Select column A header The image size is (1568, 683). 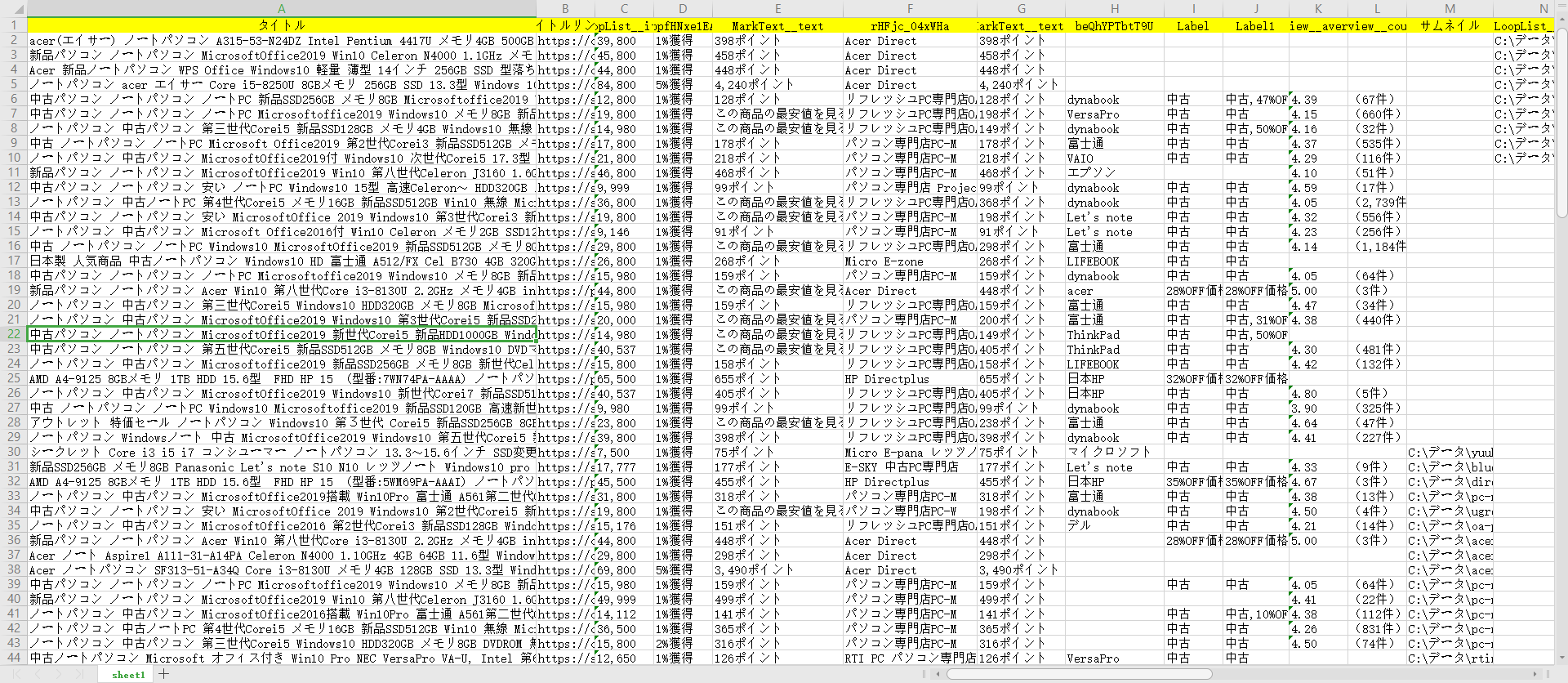click(282, 9)
